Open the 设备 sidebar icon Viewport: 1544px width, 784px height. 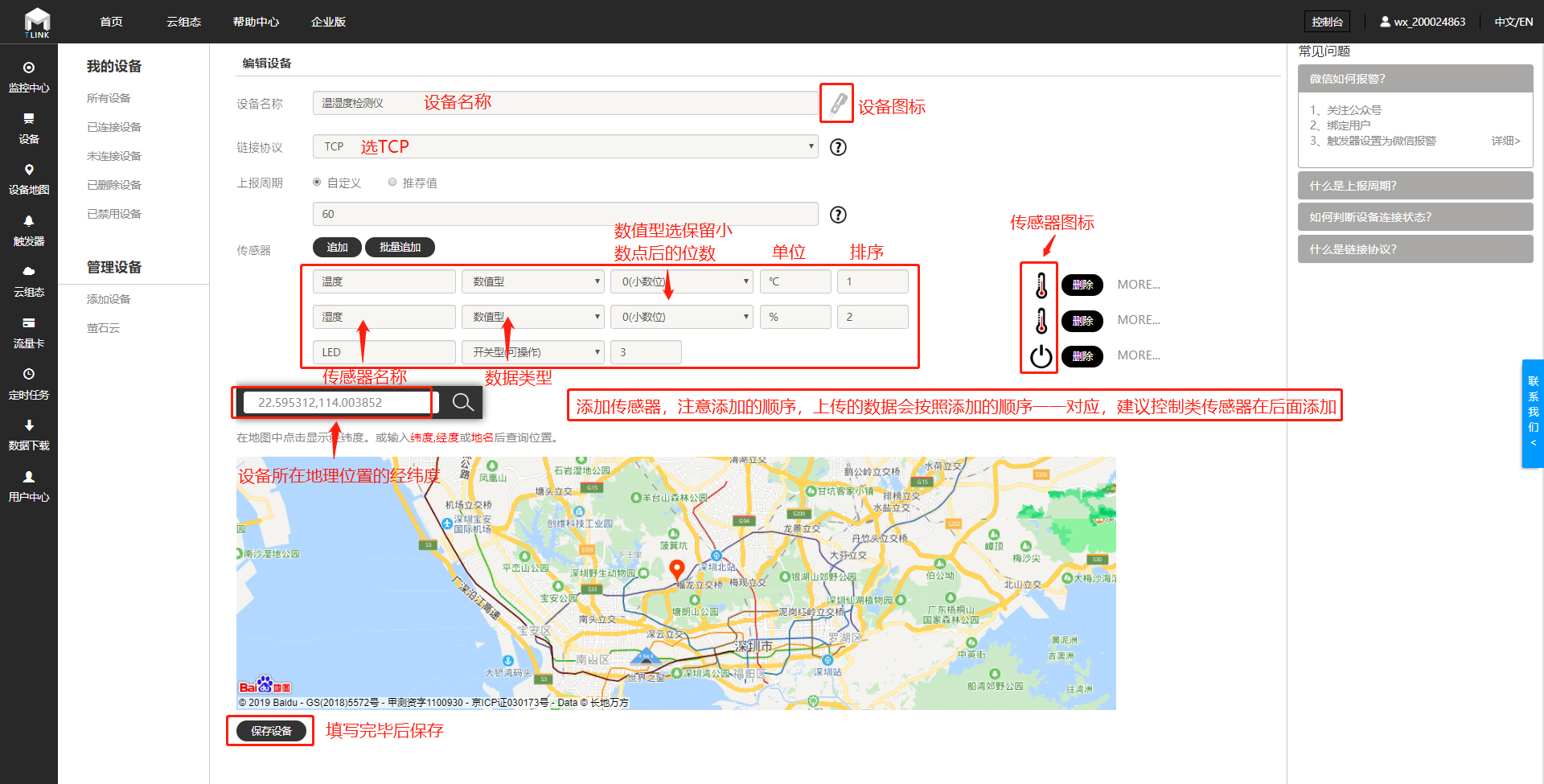tap(29, 119)
